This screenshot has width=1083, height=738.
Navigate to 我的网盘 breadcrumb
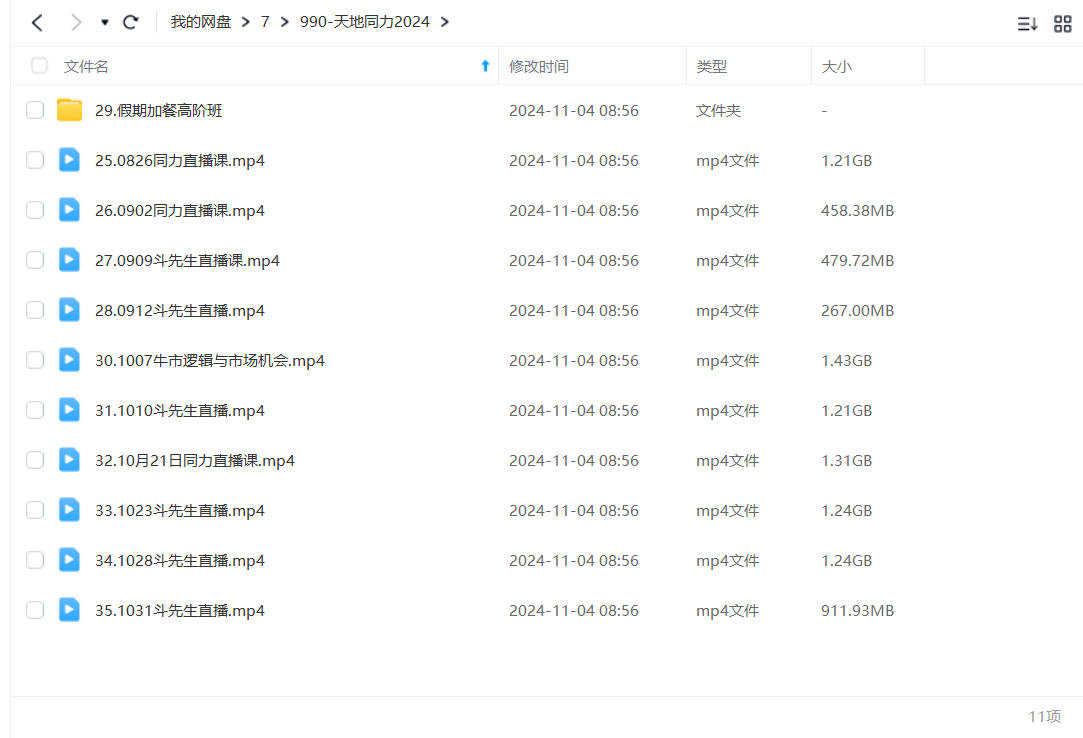pos(200,22)
